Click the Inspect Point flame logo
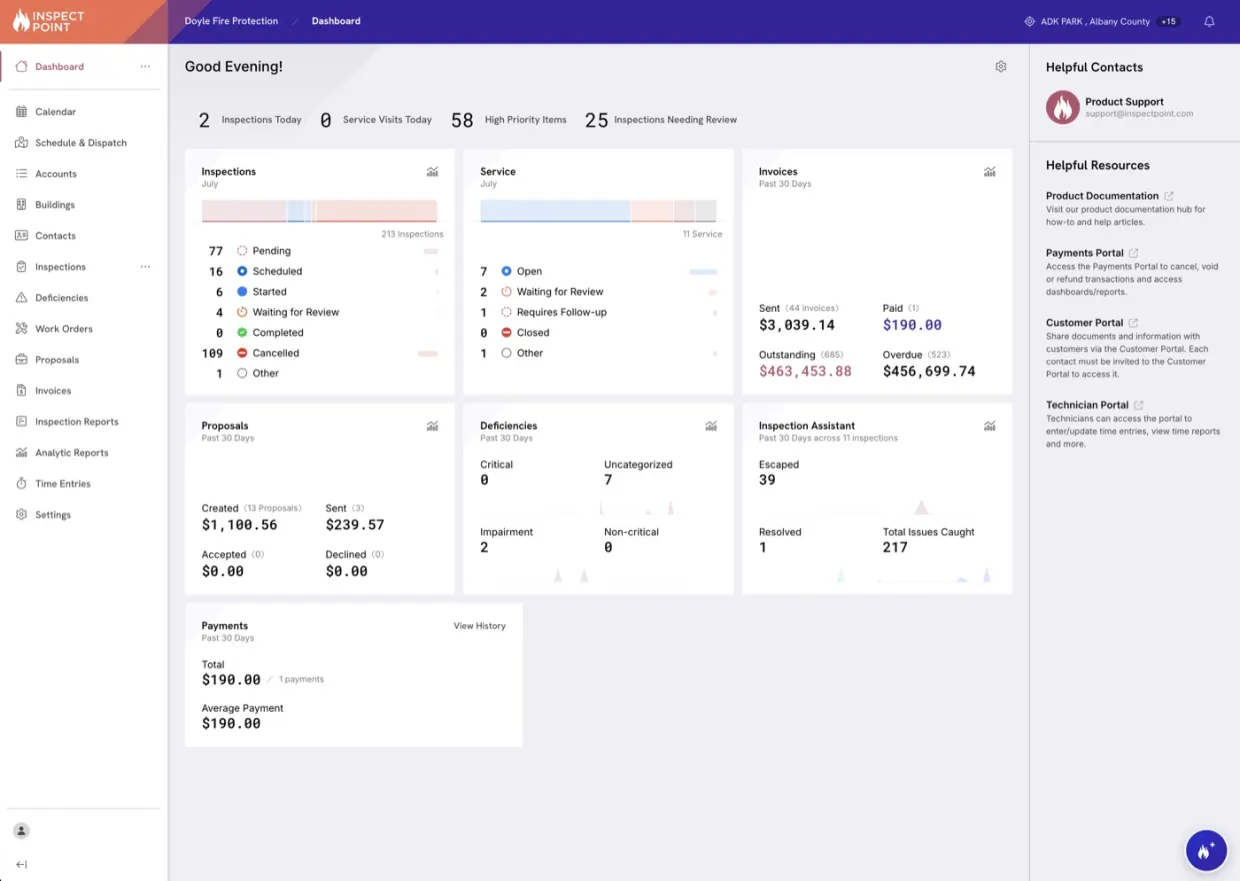The width and height of the screenshot is (1240, 881). coord(48,21)
